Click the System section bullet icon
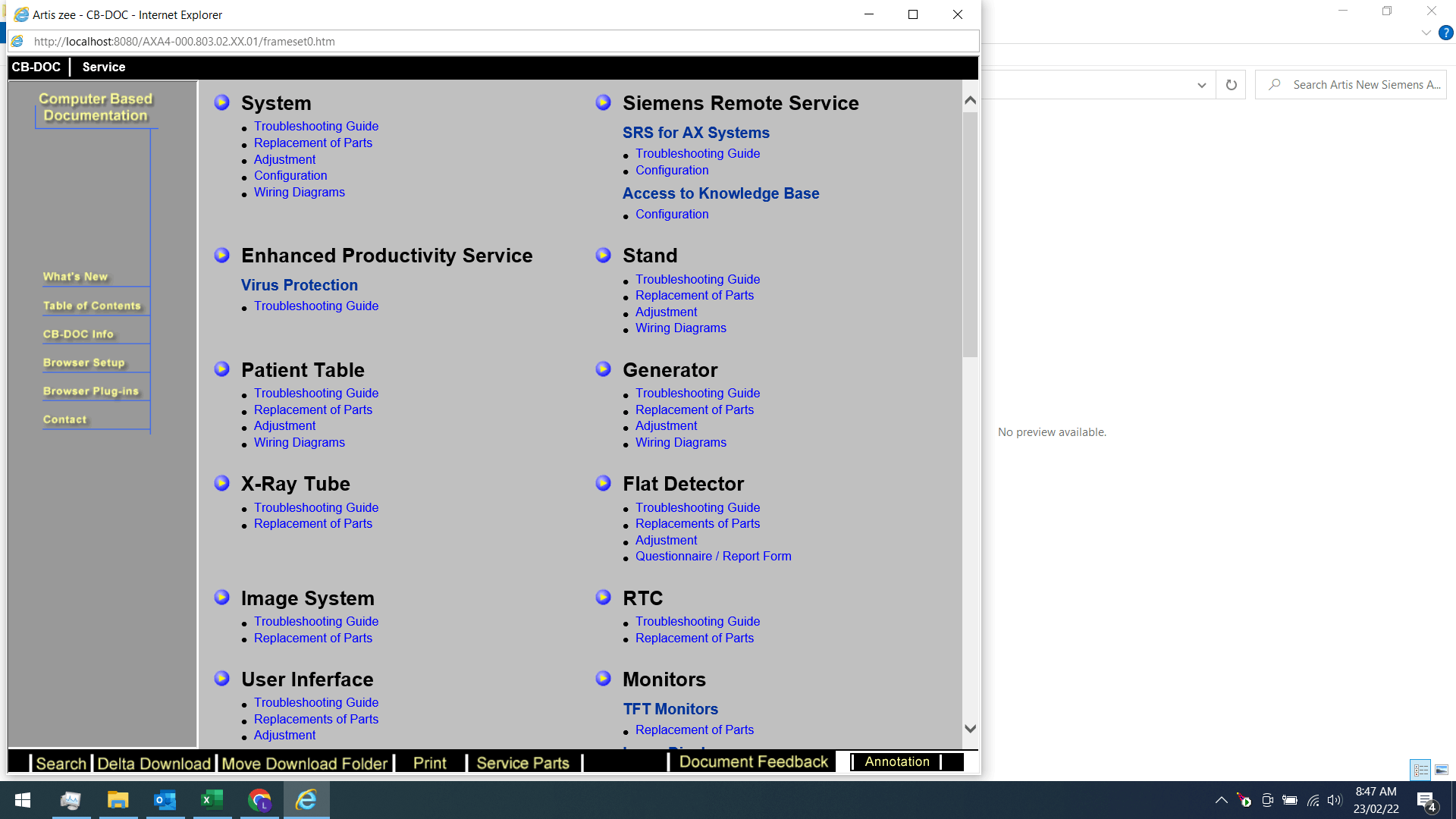 click(221, 102)
